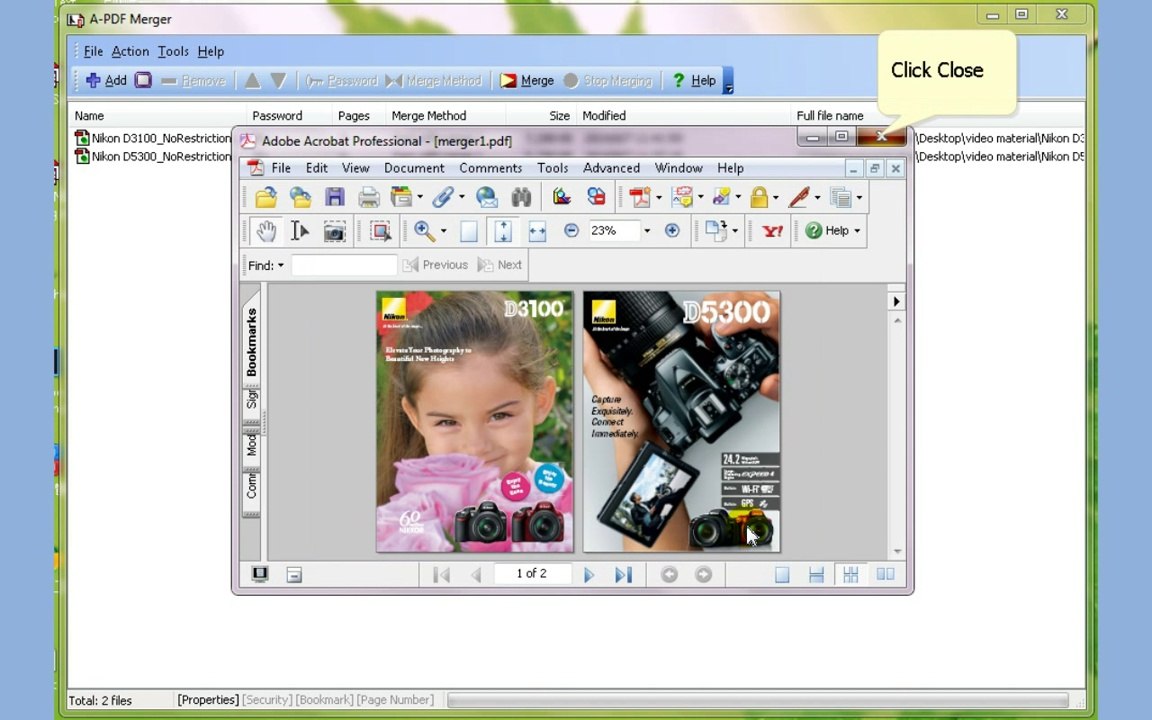Click the [Properties] link in status bar
The width and height of the screenshot is (1152, 720).
click(208, 700)
